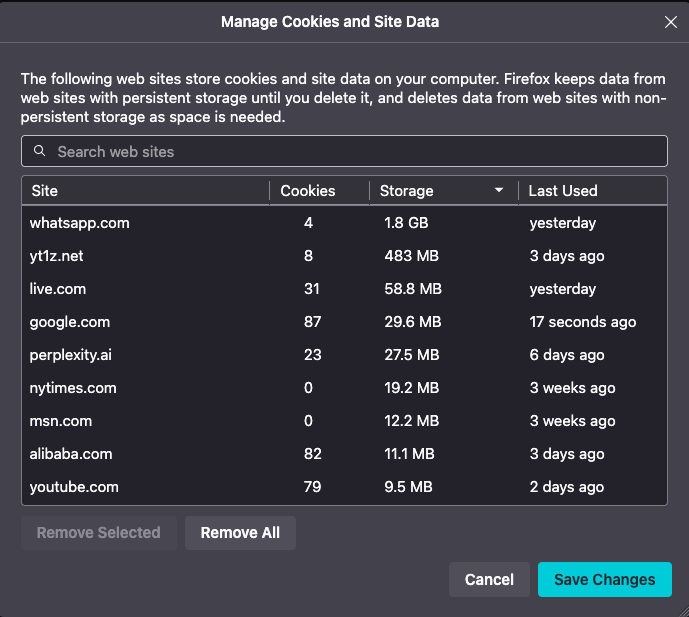Select the nytimes.com site entry
The width and height of the screenshot is (689, 617).
(73, 388)
